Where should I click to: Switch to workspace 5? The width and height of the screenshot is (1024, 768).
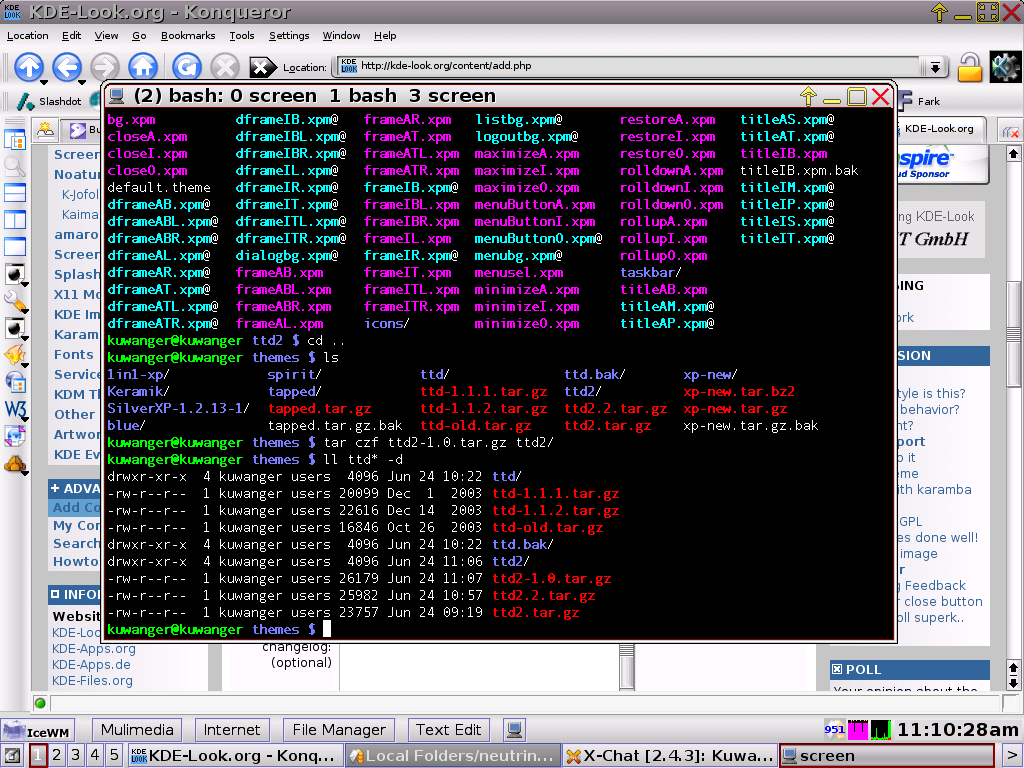(x=114, y=756)
